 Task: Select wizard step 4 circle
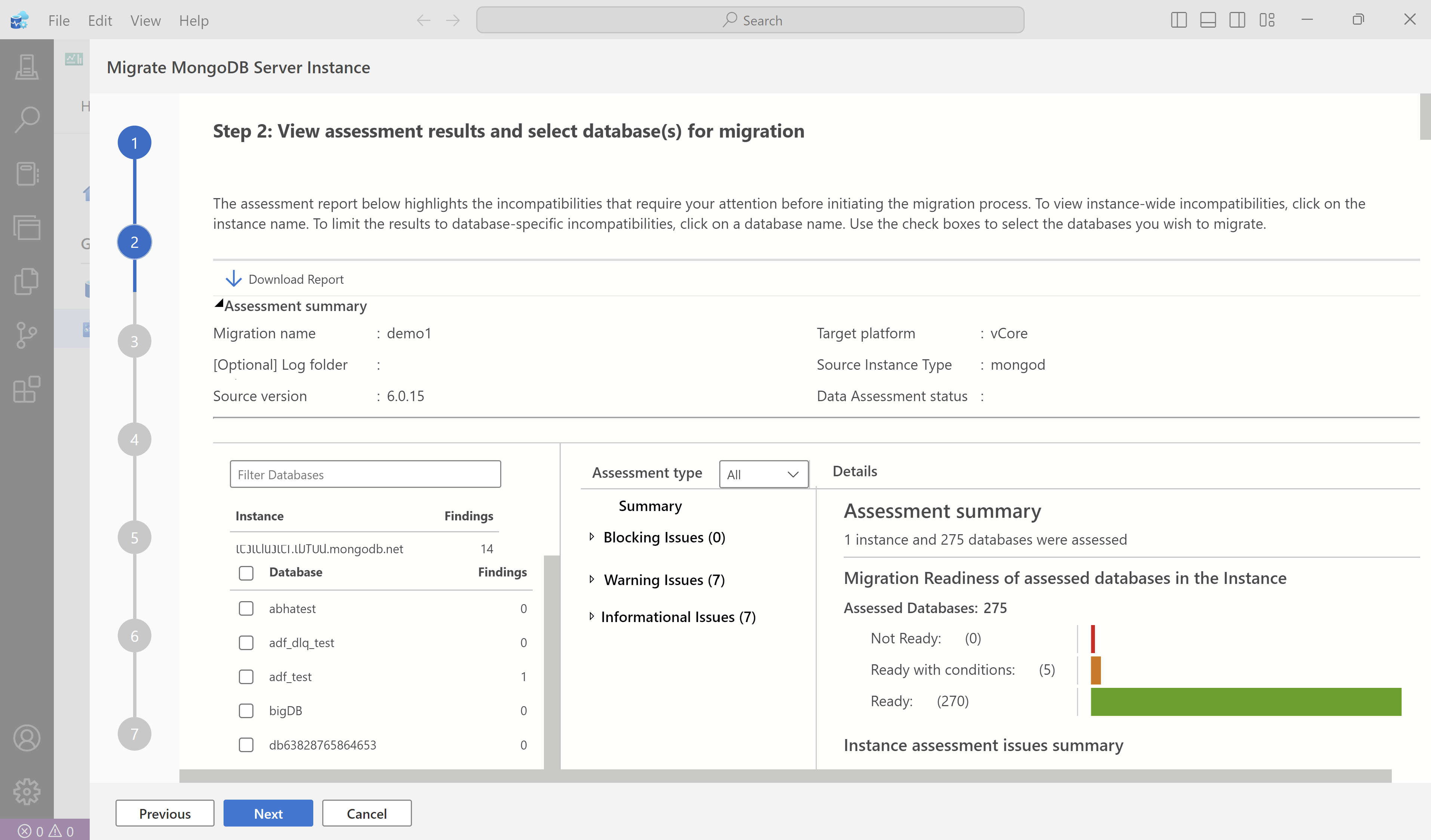(x=135, y=439)
